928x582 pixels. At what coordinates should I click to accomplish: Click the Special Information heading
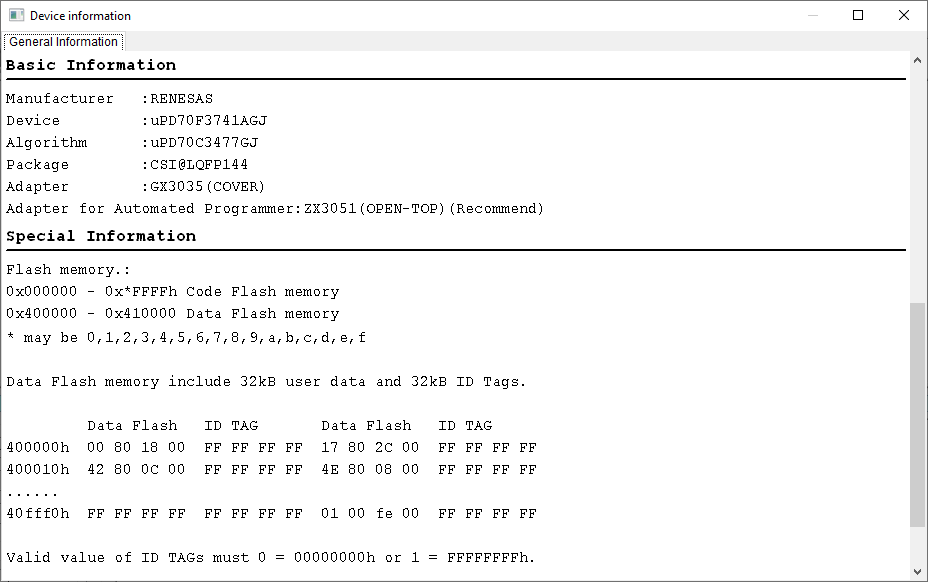coord(101,236)
